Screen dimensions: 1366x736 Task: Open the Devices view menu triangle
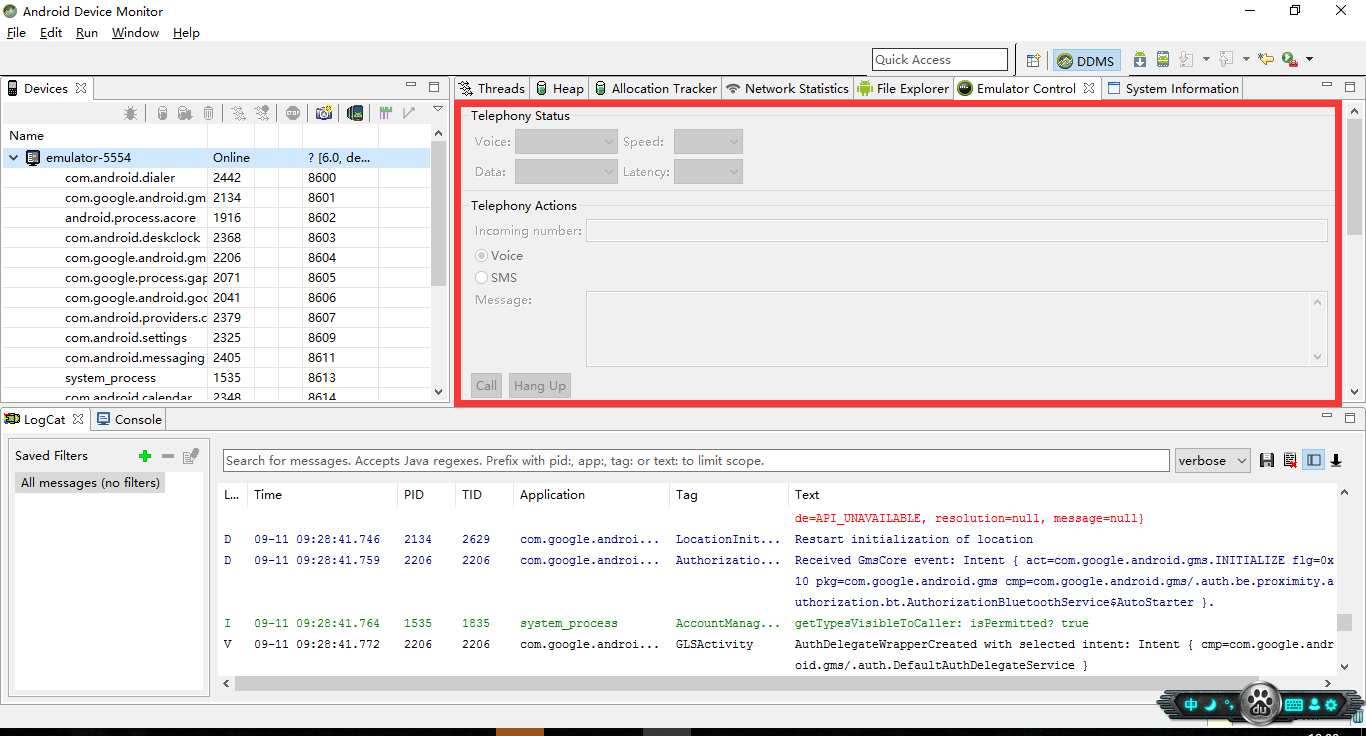tap(437, 109)
